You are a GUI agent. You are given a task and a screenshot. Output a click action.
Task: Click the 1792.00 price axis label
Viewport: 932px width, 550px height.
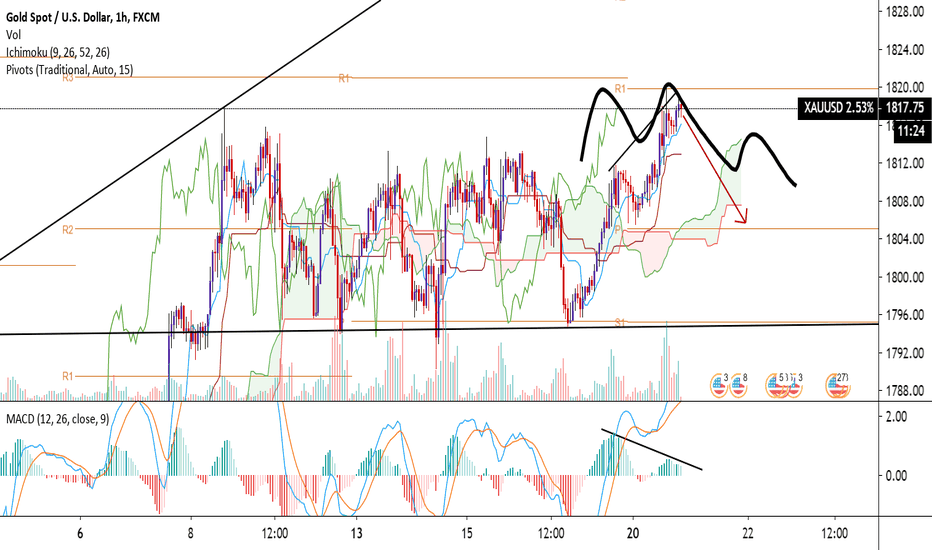pyautogui.click(x=904, y=353)
